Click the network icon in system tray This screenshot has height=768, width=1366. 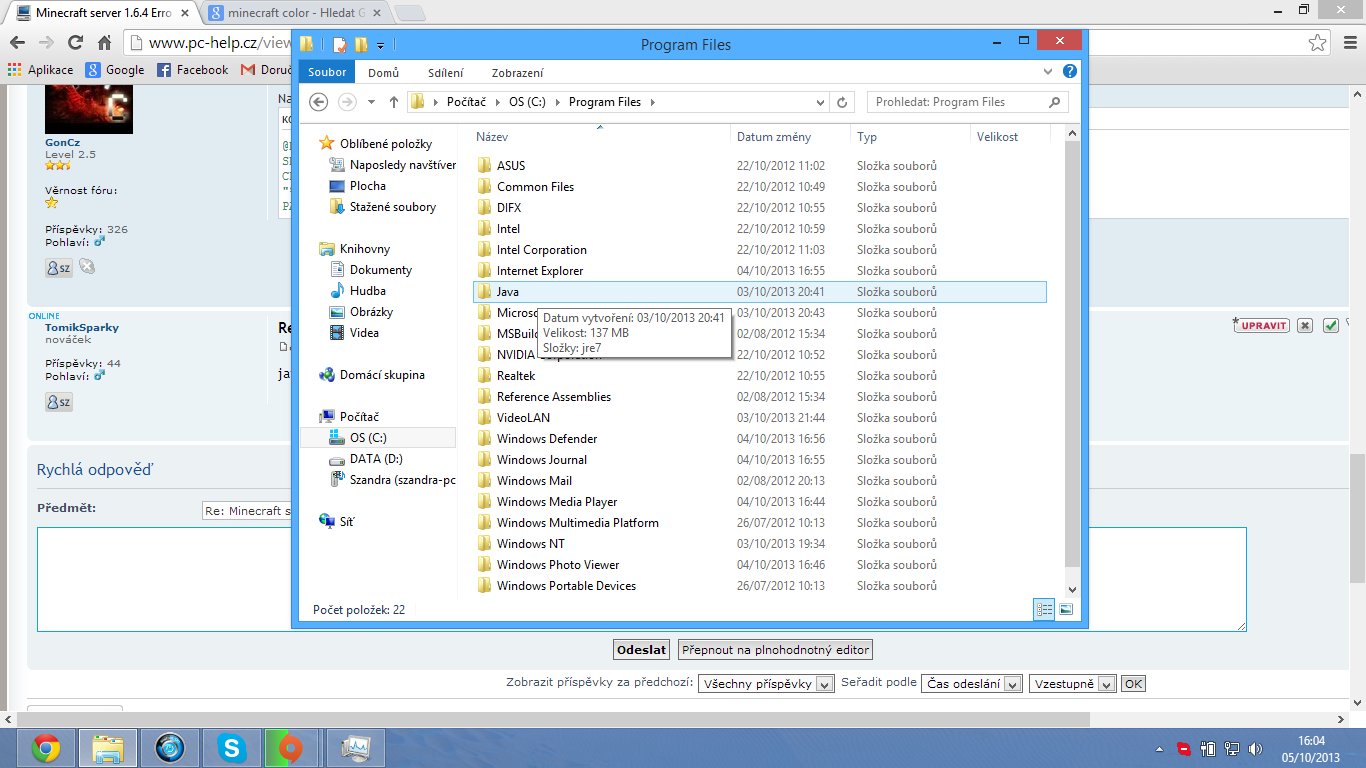click(x=1232, y=748)
